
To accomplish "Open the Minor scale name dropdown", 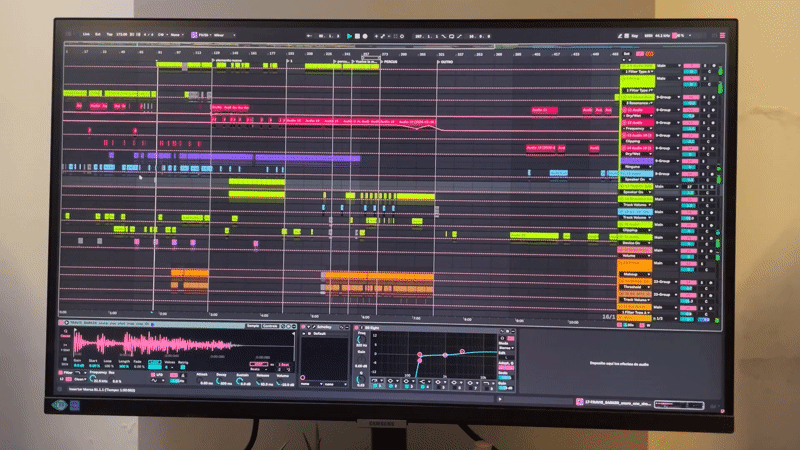I will tap(224, 35).
